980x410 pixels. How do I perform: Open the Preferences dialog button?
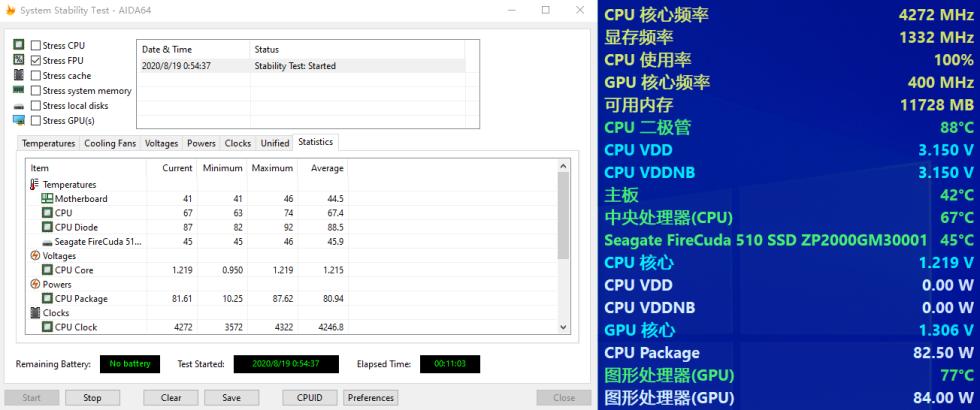click(x=371, y=398)
